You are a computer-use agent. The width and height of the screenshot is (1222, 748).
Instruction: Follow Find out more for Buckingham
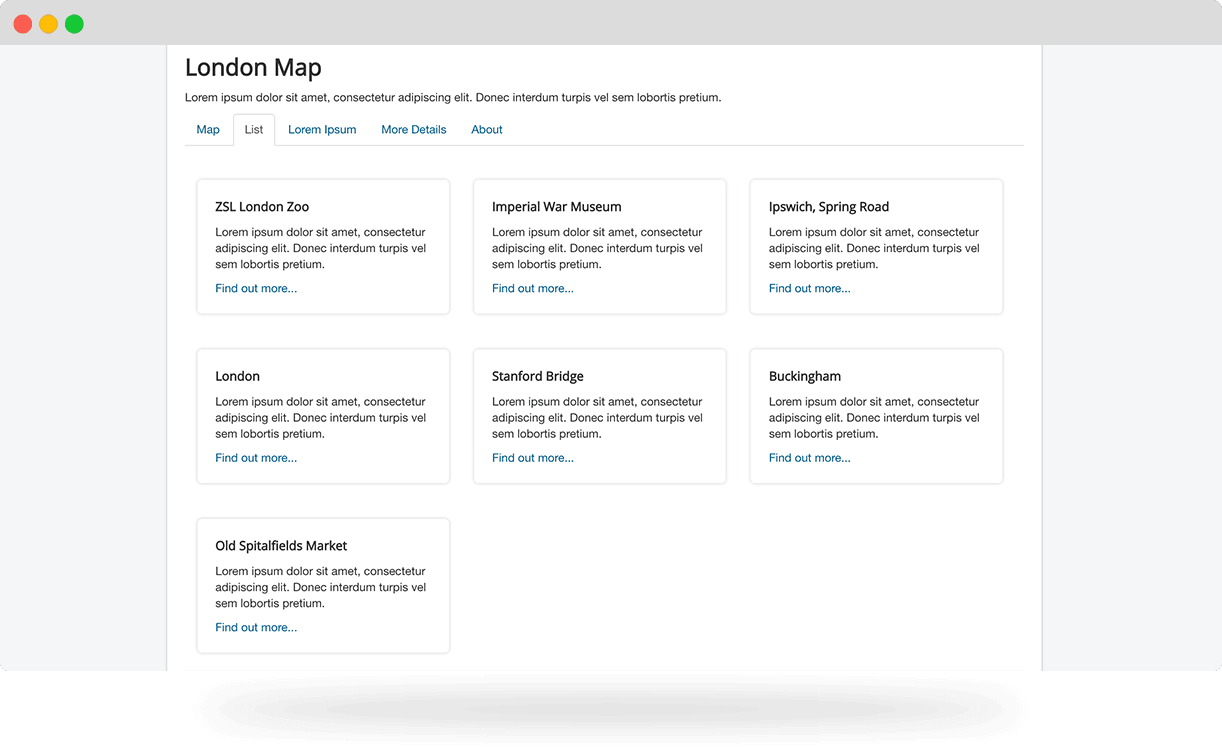pos(810,458)
